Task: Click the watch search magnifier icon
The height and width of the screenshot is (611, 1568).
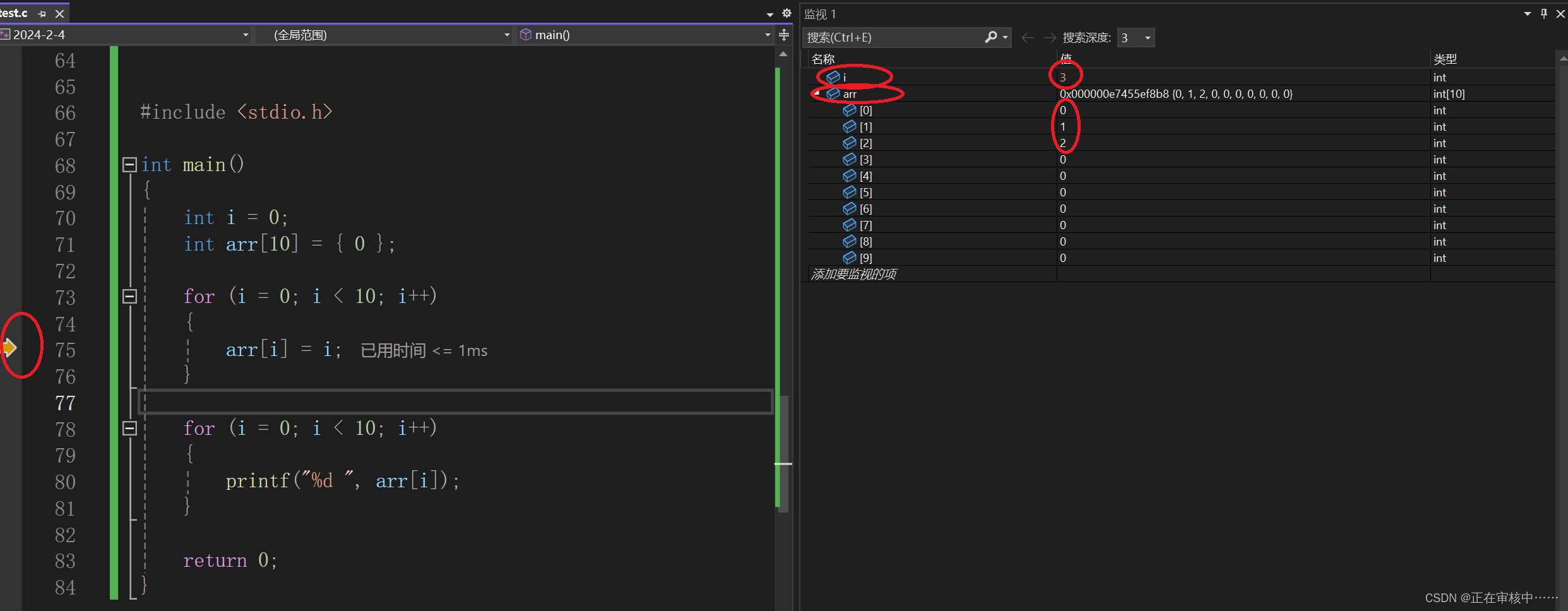Action: (x=991, y=37)
